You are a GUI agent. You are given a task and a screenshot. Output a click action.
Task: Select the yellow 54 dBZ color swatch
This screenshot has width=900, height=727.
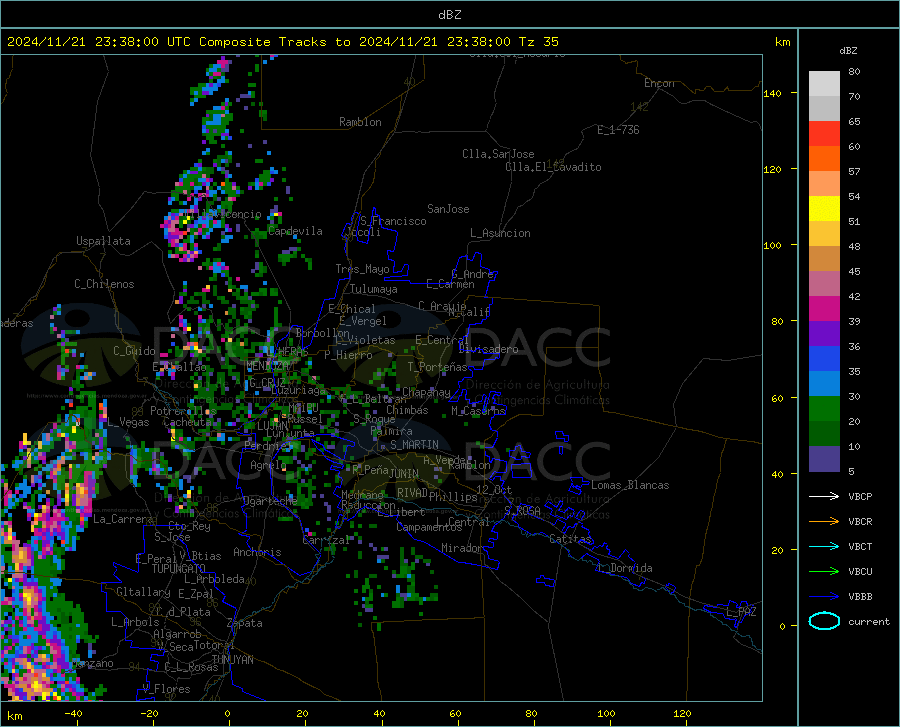(x=824, y=209)
